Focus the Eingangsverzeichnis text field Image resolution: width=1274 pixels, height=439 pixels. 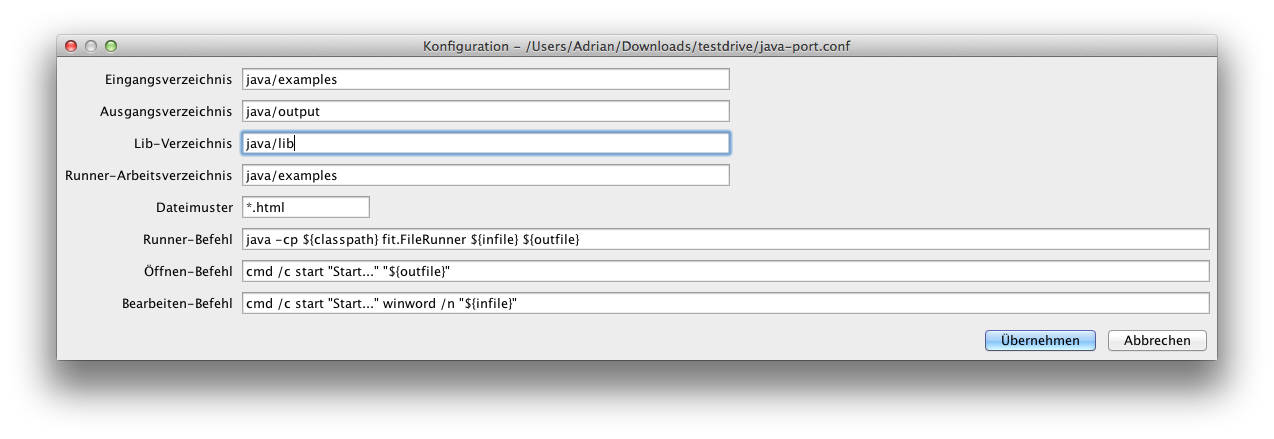click(x=486, y=79)
